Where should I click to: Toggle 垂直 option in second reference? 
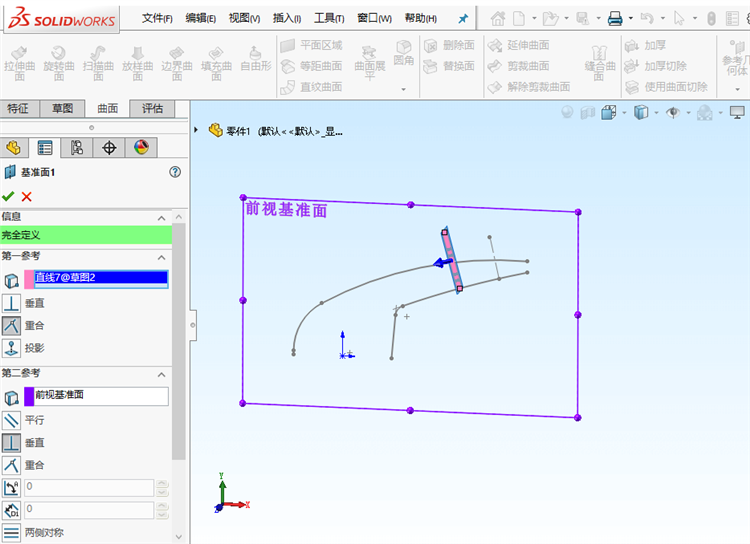click(x=11, y=443)
